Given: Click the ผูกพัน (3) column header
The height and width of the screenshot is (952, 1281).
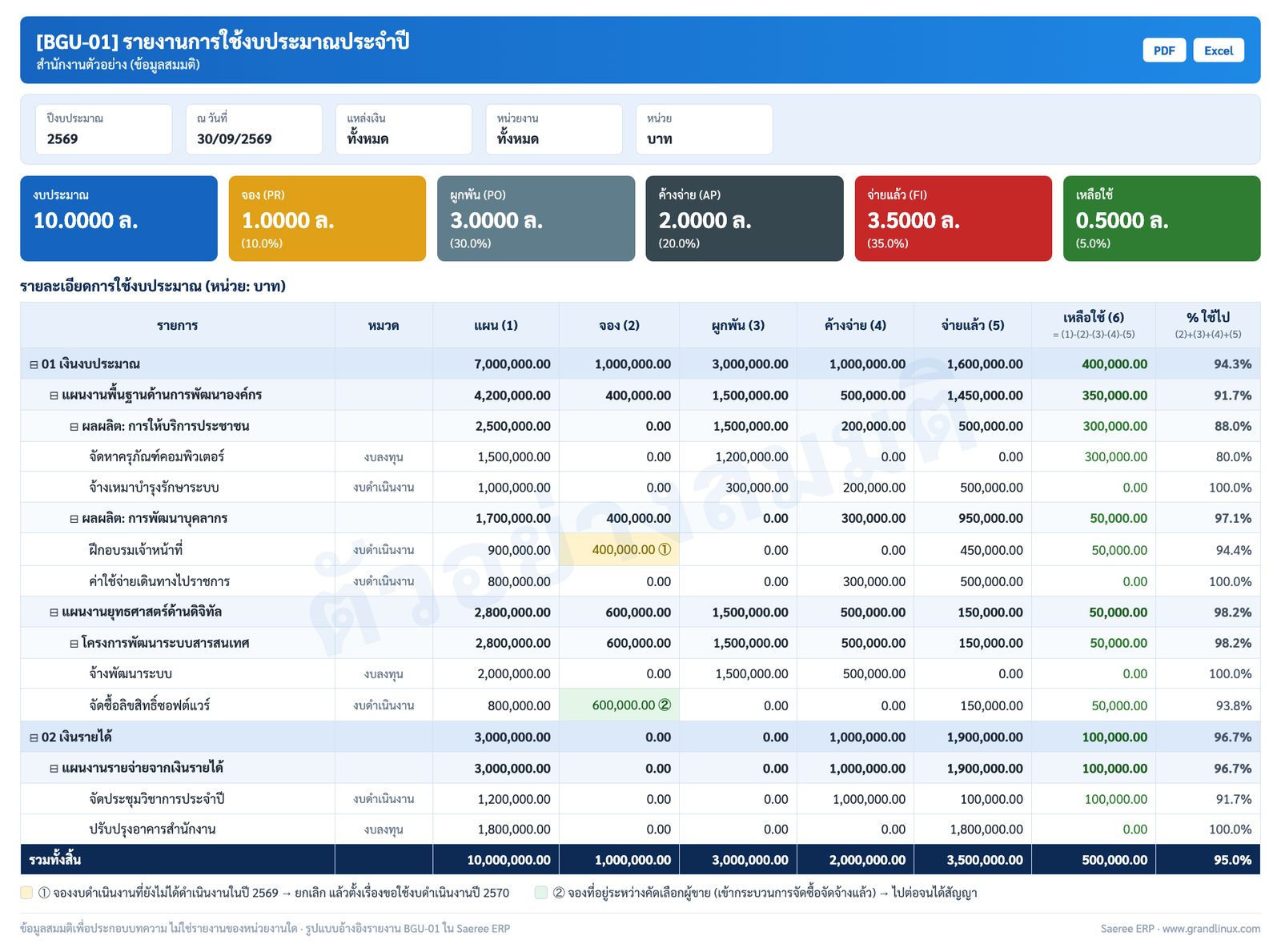Looking at the screenshot, I should tap(738, 325).
